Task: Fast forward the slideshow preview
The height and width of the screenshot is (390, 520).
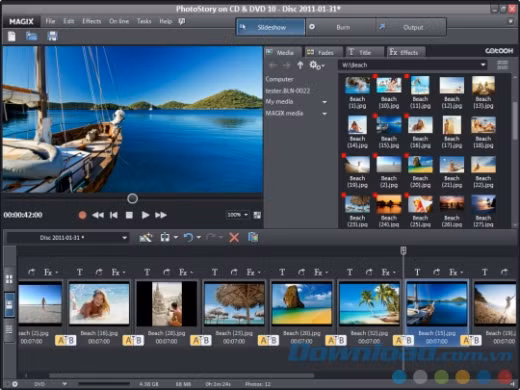Action: (x=161, y=215)
